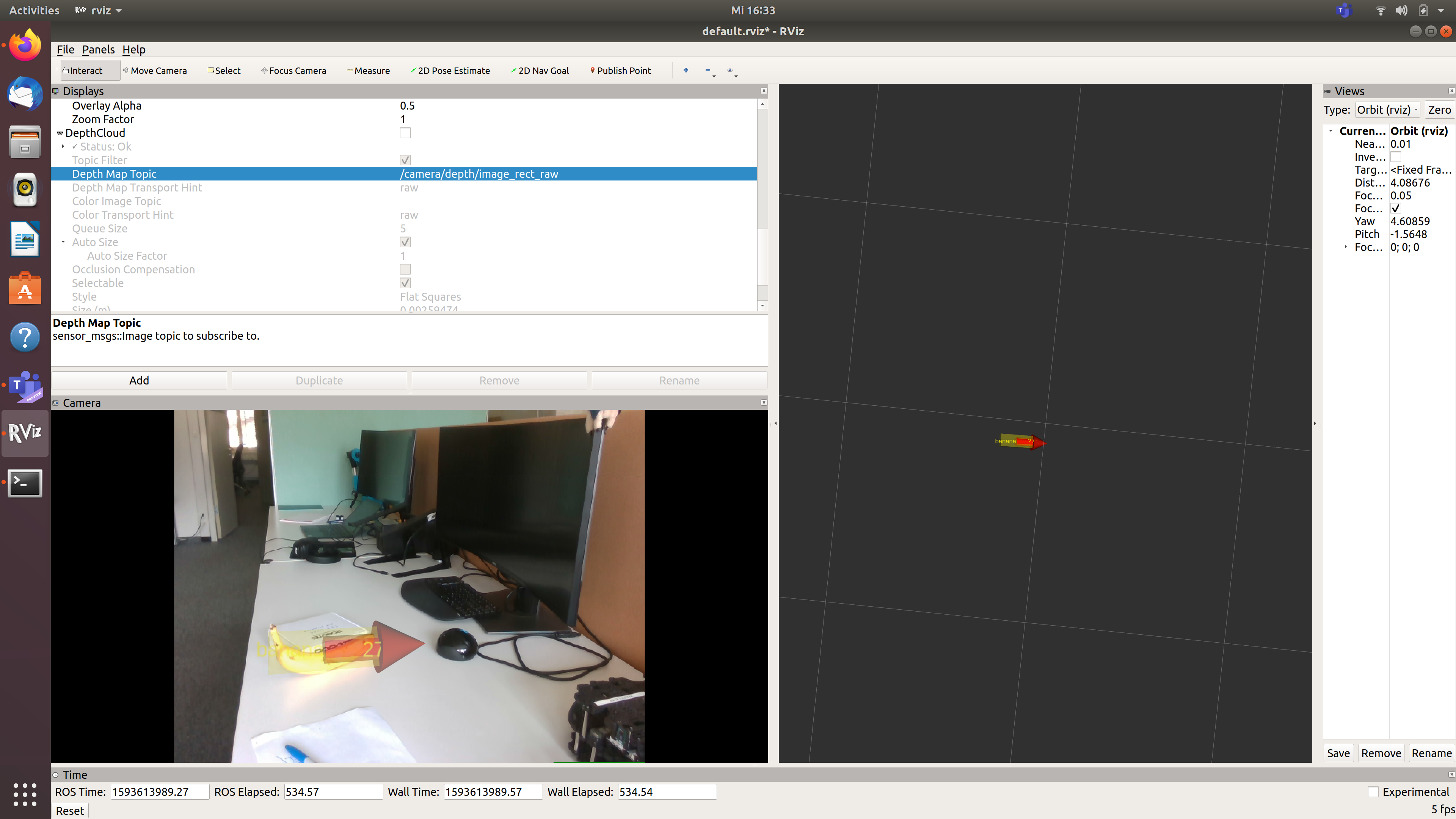Select the 2D Nav Goal tool
1456x819 pixels.
(540, 70)
